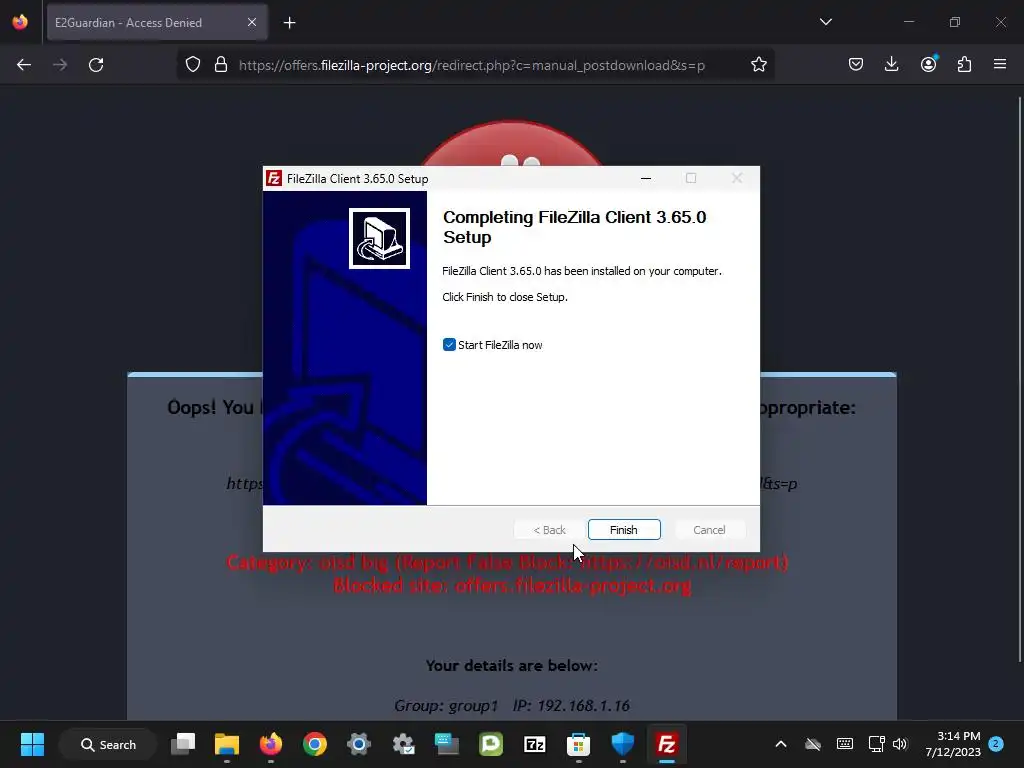This screenshot has height=768, width=1024.
Task: Open notification center badge
Action: click(x=996, y=744)
